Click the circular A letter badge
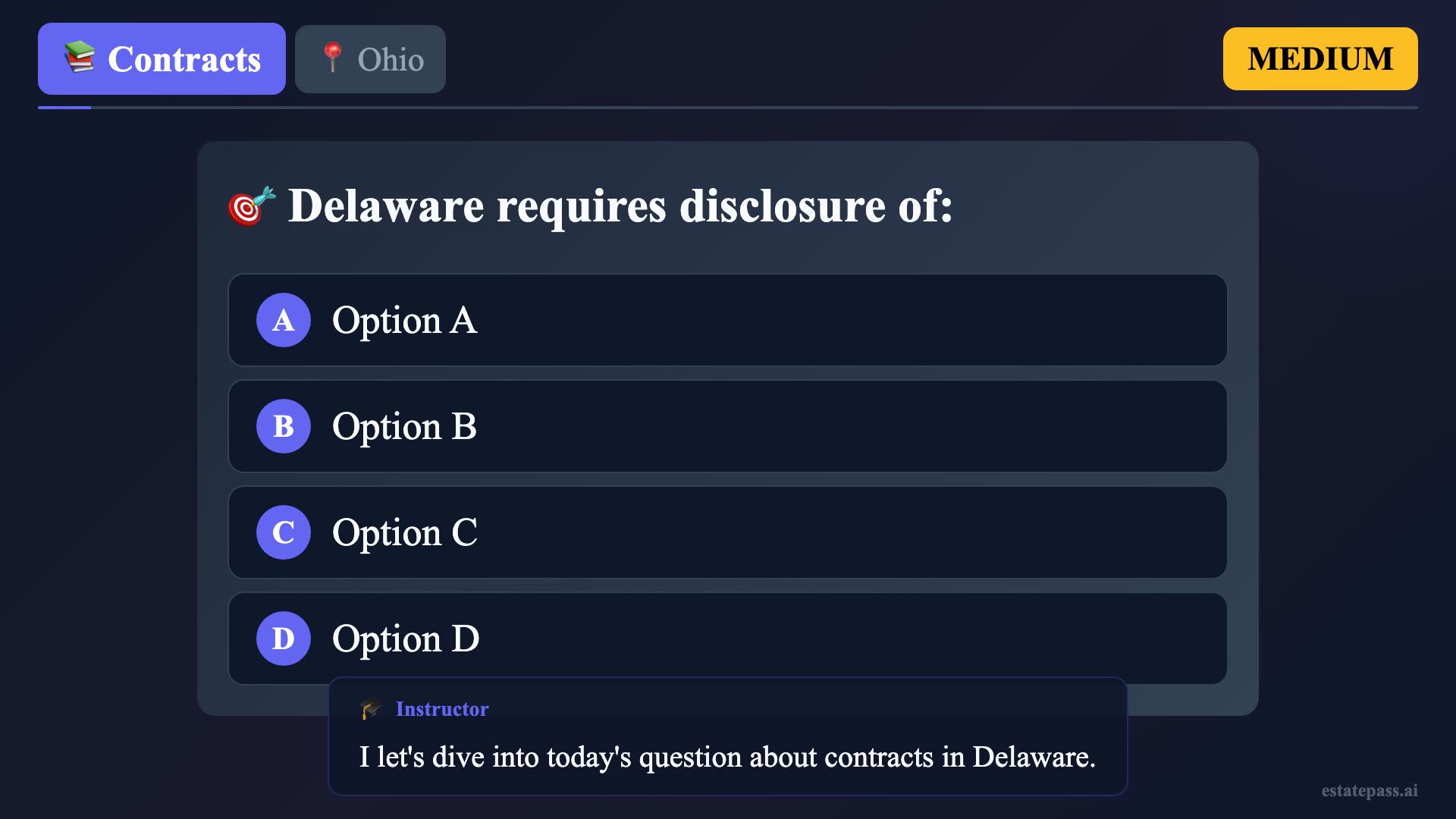The height and width of the screenshot is (819, 1456). click(284, 320)
